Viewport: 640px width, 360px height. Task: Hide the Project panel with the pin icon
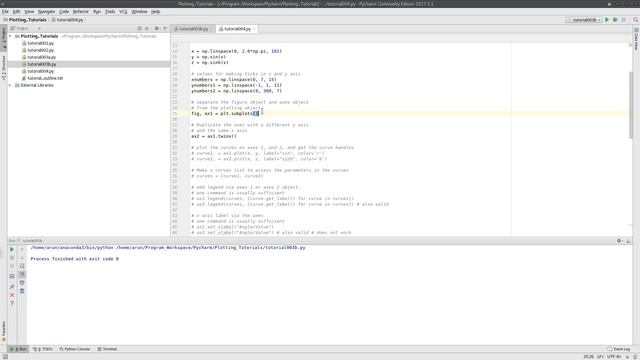pos(165,29)
